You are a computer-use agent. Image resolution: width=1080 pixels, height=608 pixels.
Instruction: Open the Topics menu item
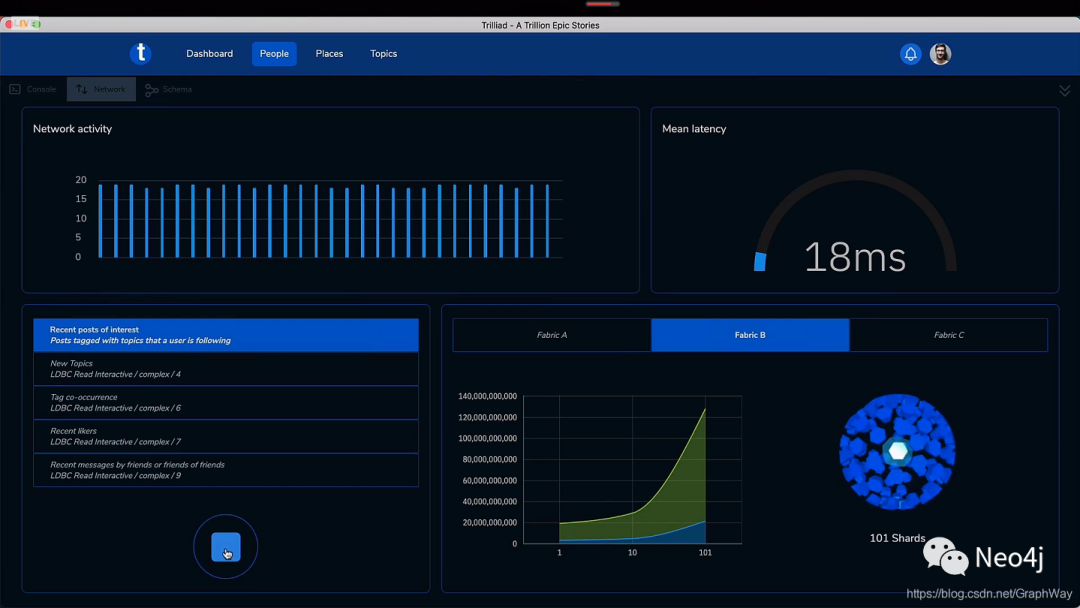tap(384, 54)
